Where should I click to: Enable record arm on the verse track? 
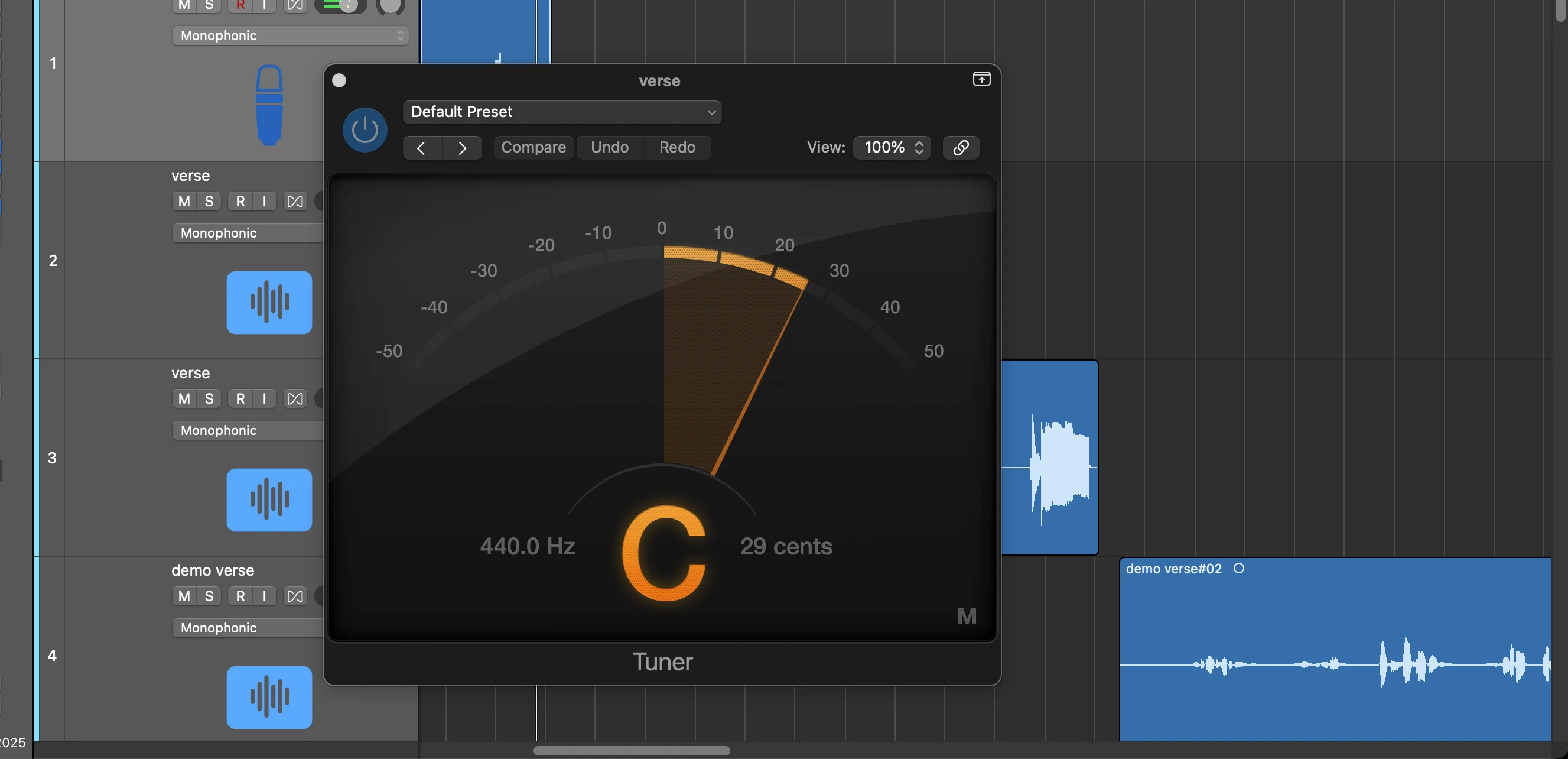coord(240,201)
